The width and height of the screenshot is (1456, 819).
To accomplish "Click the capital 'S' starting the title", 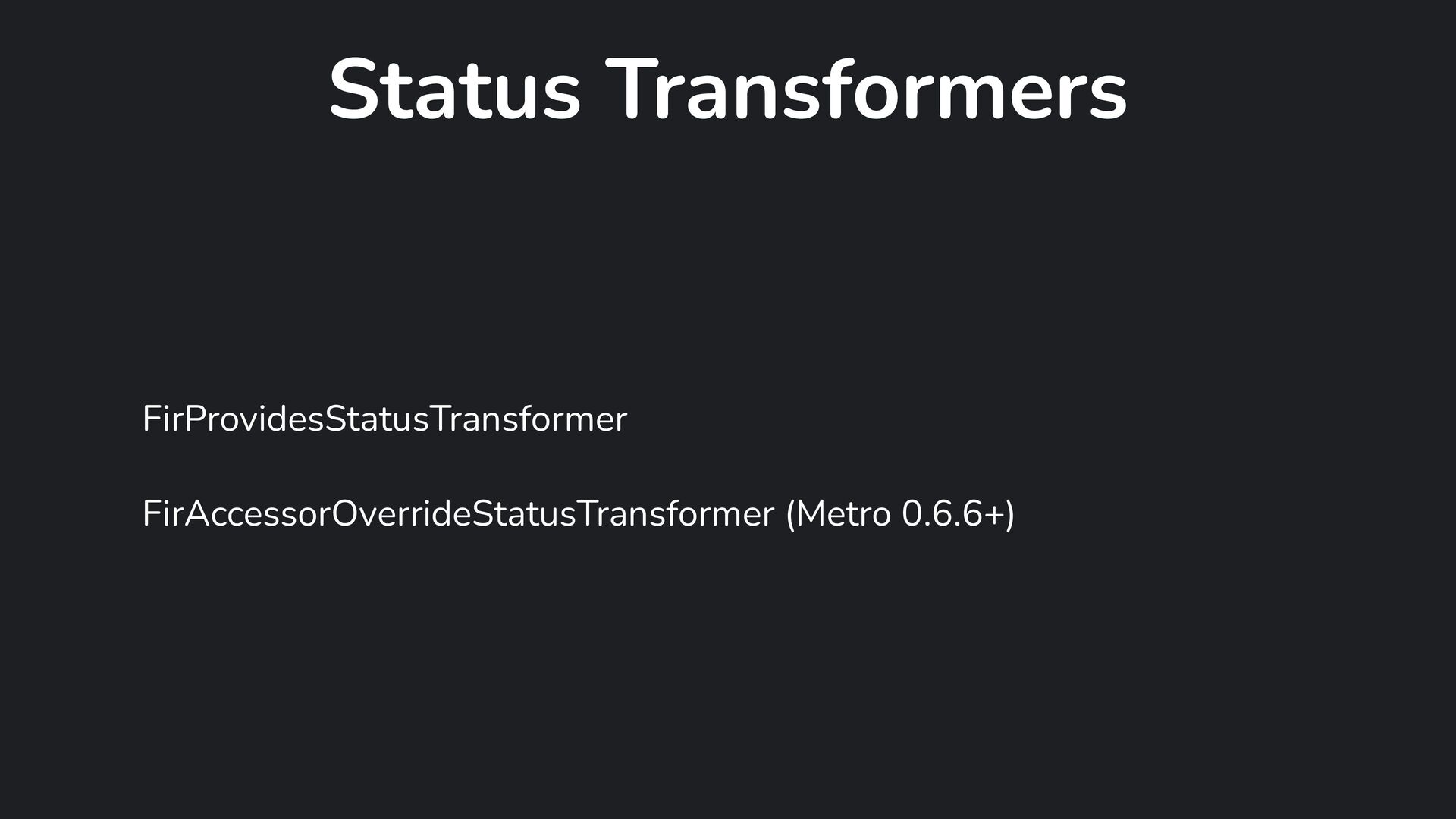I will 352,89.
